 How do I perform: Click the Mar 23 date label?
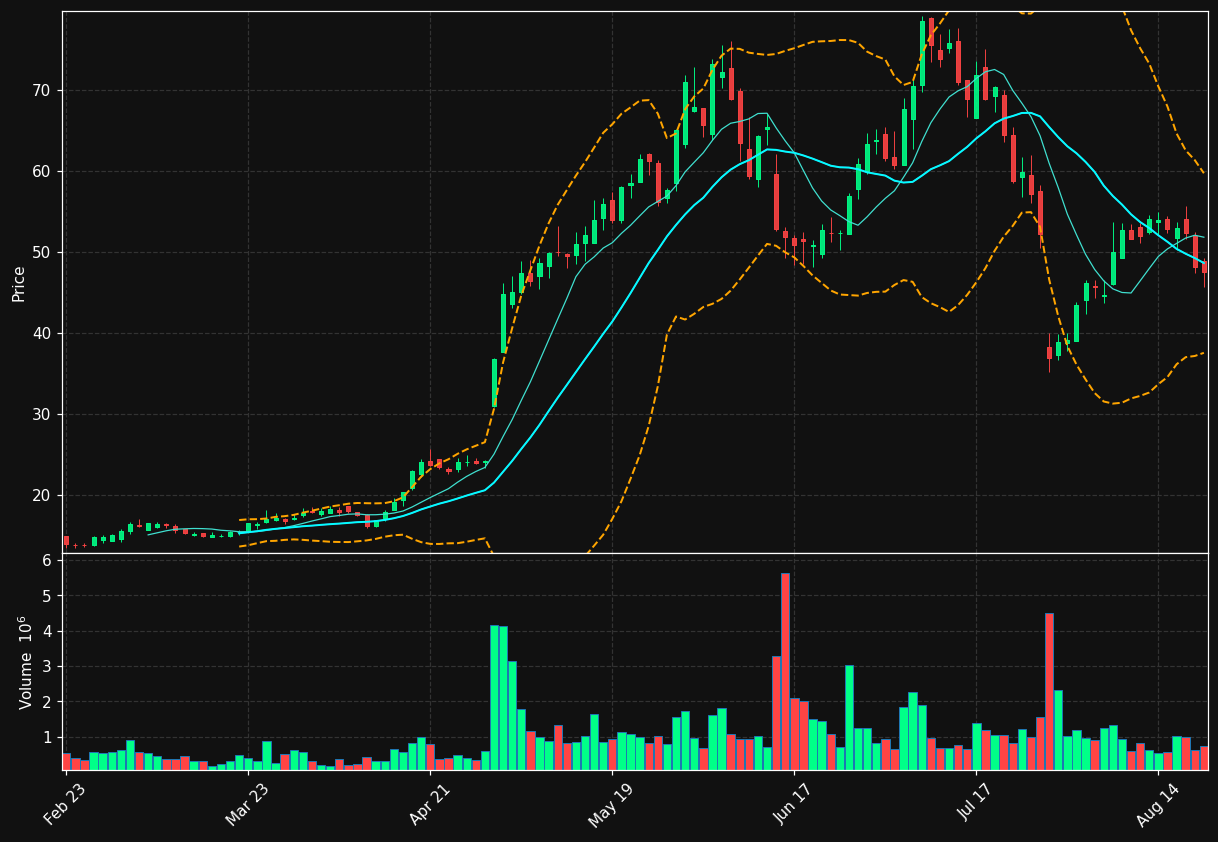coord(247,805)
